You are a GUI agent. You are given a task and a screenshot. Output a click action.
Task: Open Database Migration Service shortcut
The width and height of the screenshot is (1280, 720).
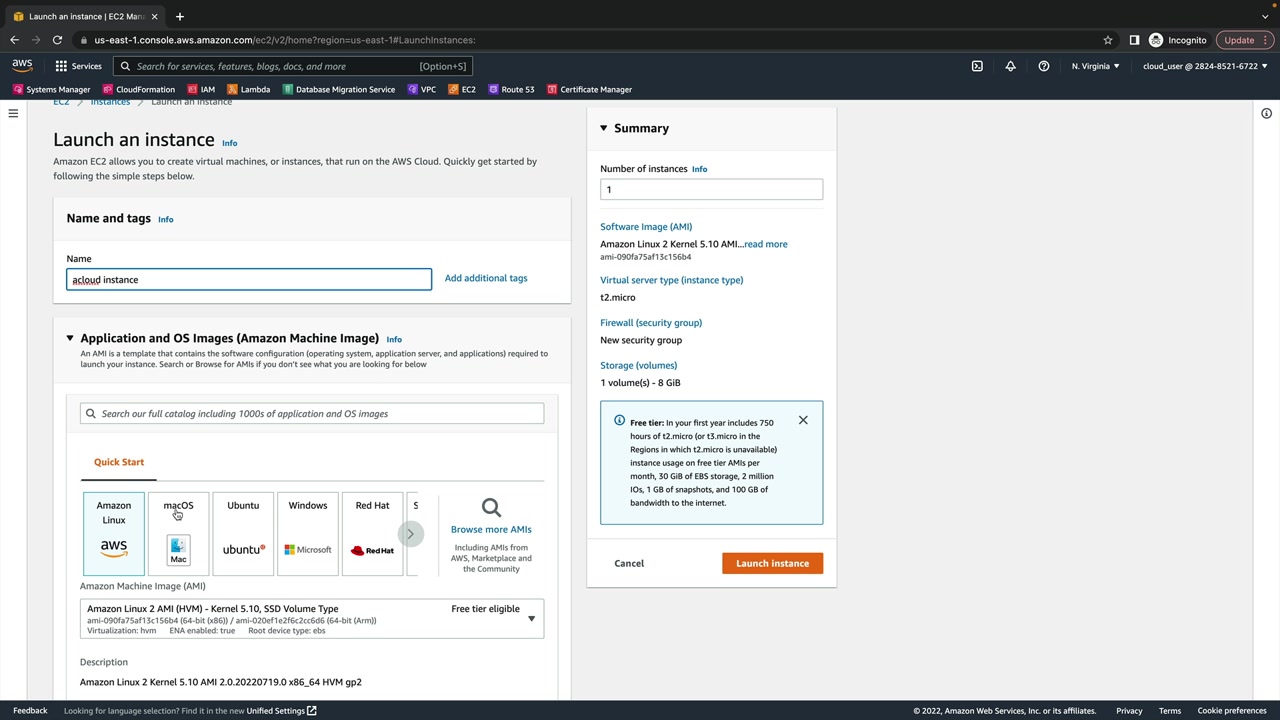click(339, 89)
